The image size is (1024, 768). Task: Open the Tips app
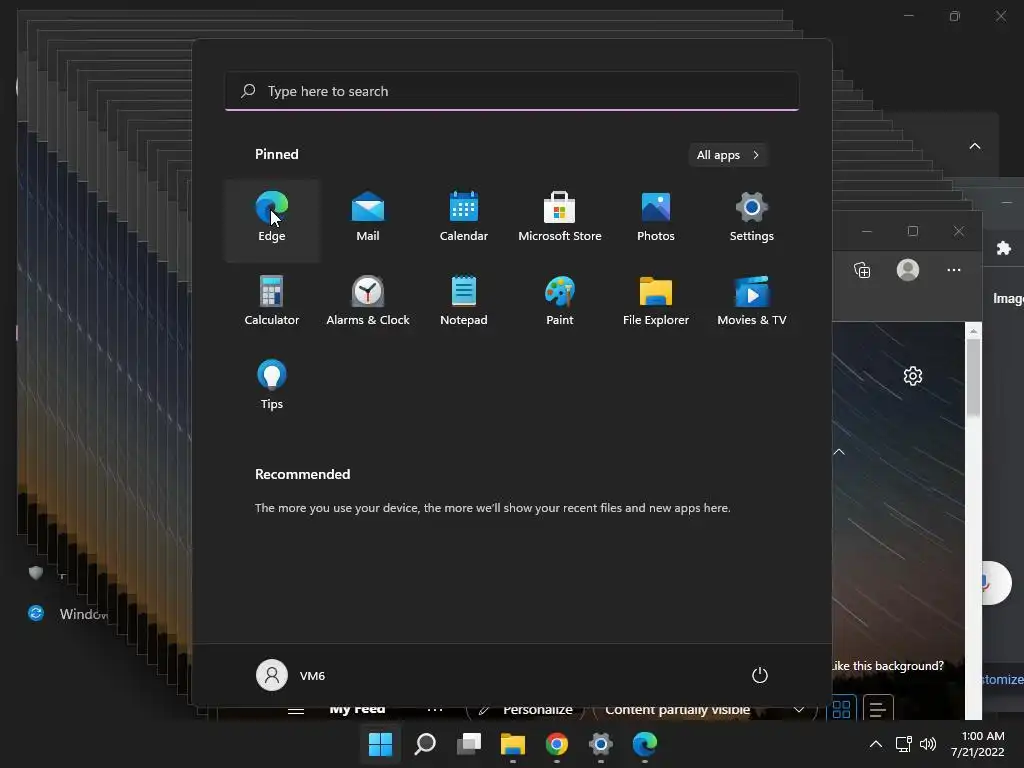point(272,387)
